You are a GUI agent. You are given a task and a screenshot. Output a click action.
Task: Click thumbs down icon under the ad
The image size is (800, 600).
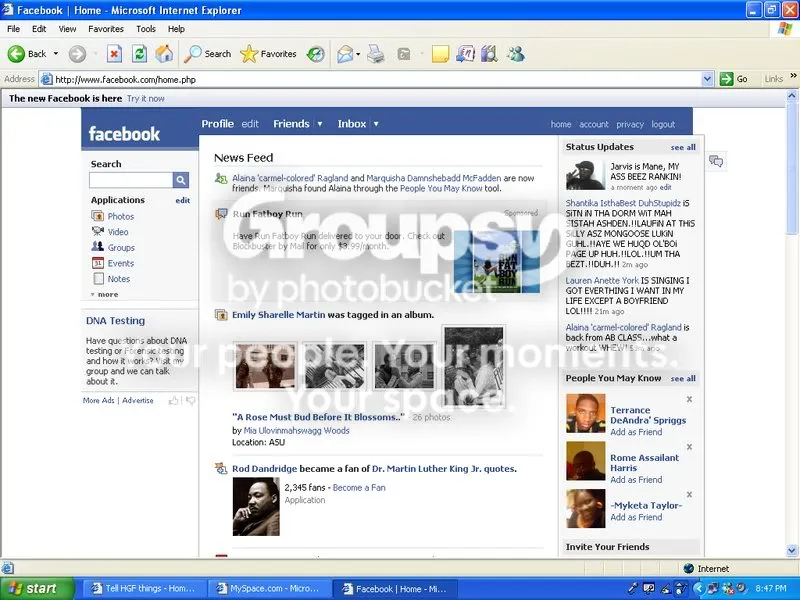[190, 401]
